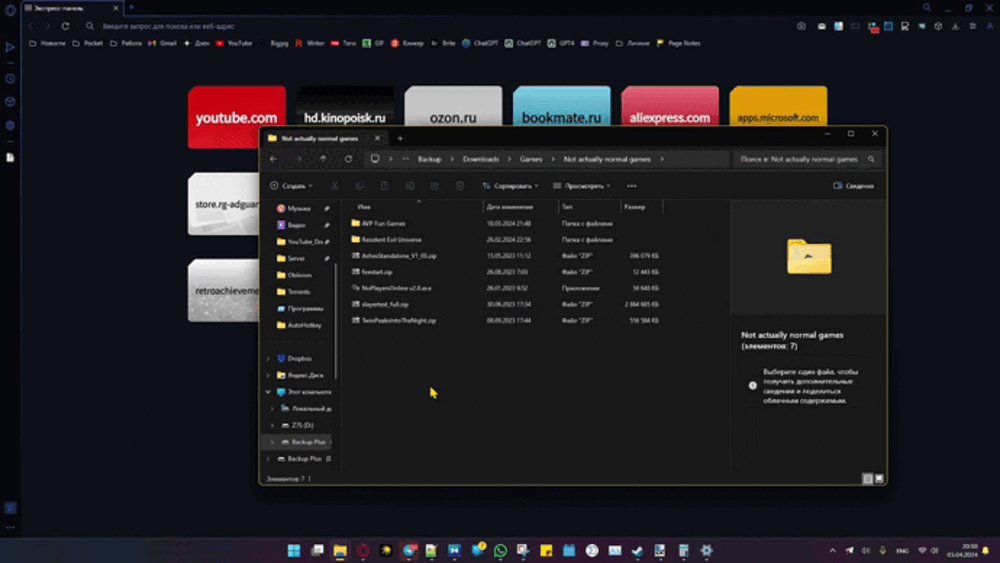This screenshot has height=563, width=1000.
Task: Open the three-dots more options menu
Action: coord(631,186)
